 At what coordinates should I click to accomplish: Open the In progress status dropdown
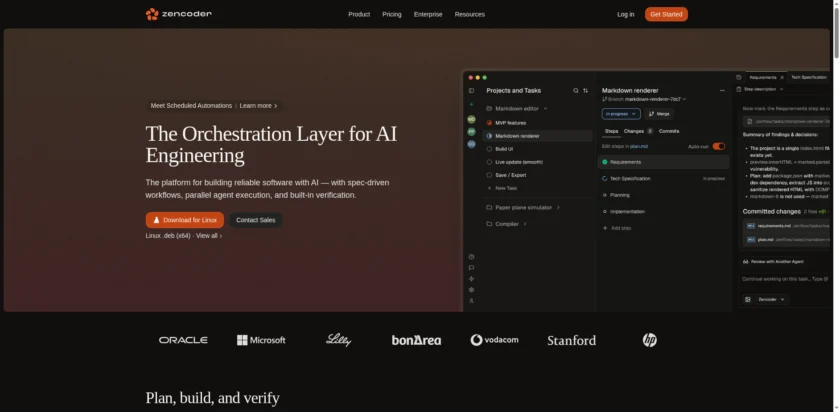(x=621, y=114)
